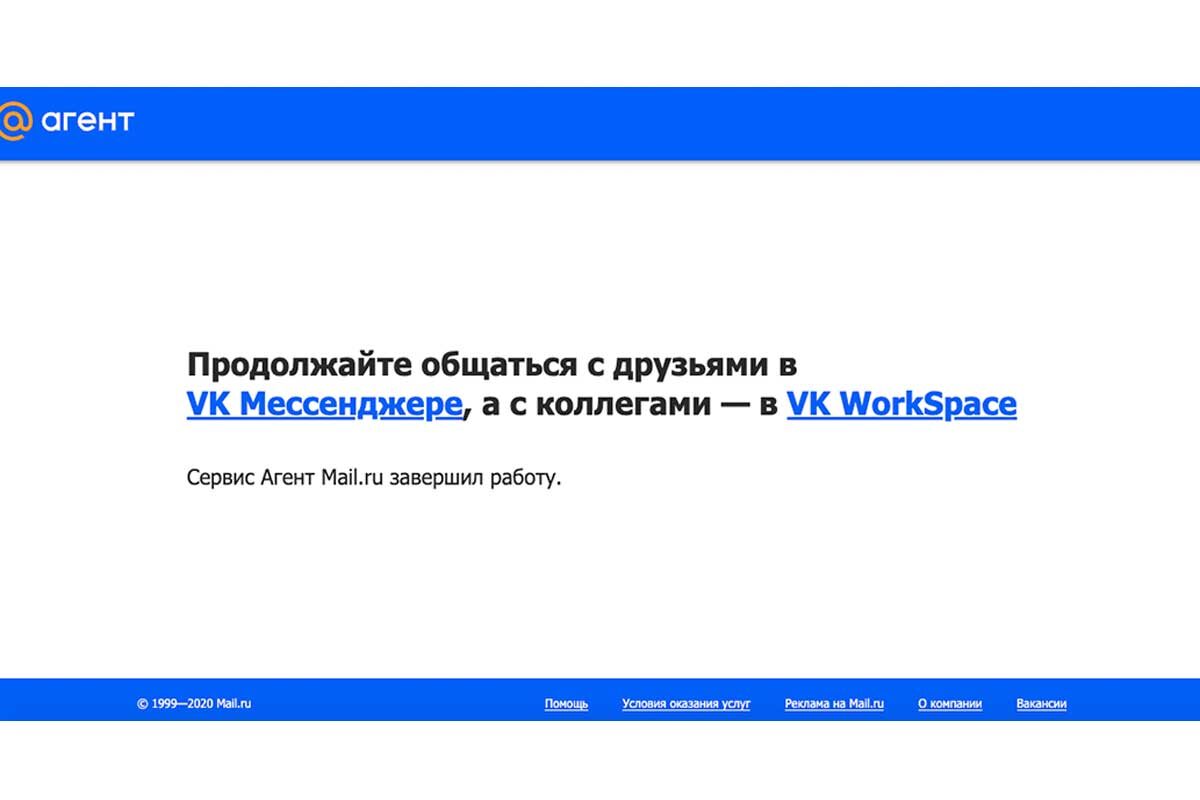Click the агент wordmark next to the logo
This screenshot has height=800, width=1200.
[88, 121]
